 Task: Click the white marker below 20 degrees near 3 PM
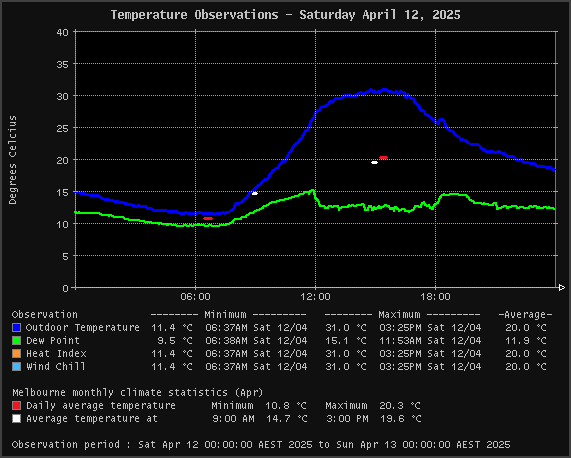pyautogui.click(x=374, y=163)
